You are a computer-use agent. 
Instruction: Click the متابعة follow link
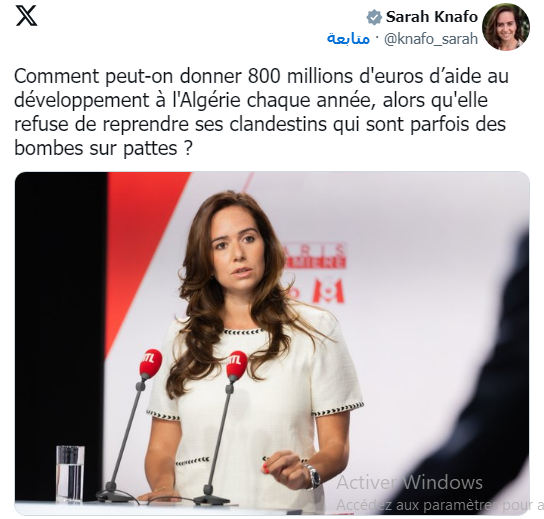[348, 39]
